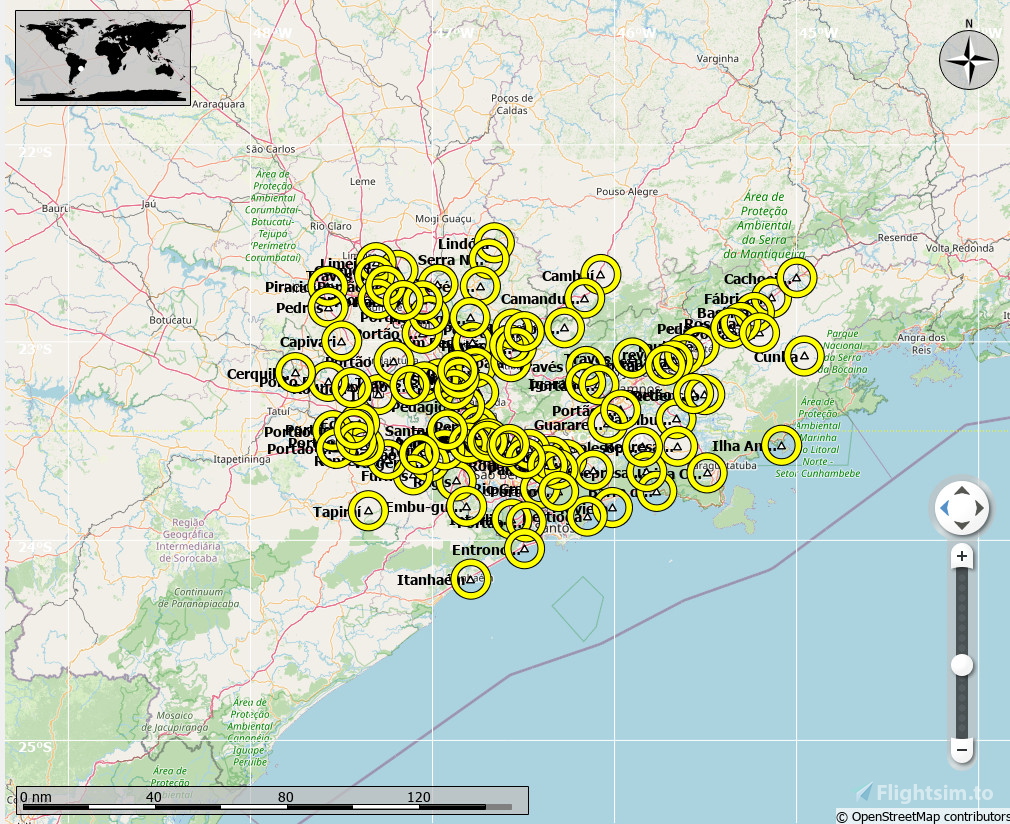Click the Flightsim.to watermark logo
The image size is (1010, 824).
(x=925, y=793)
